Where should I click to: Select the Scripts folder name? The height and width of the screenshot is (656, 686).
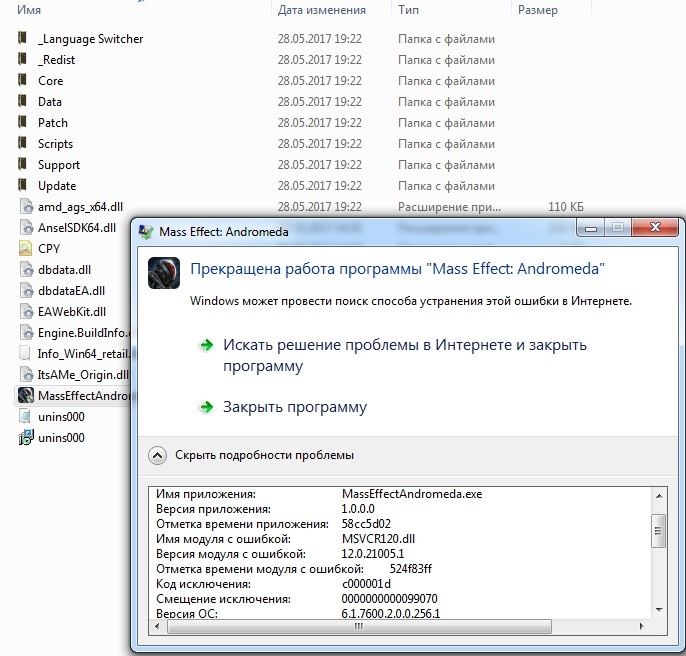click(x=56, y=144)
